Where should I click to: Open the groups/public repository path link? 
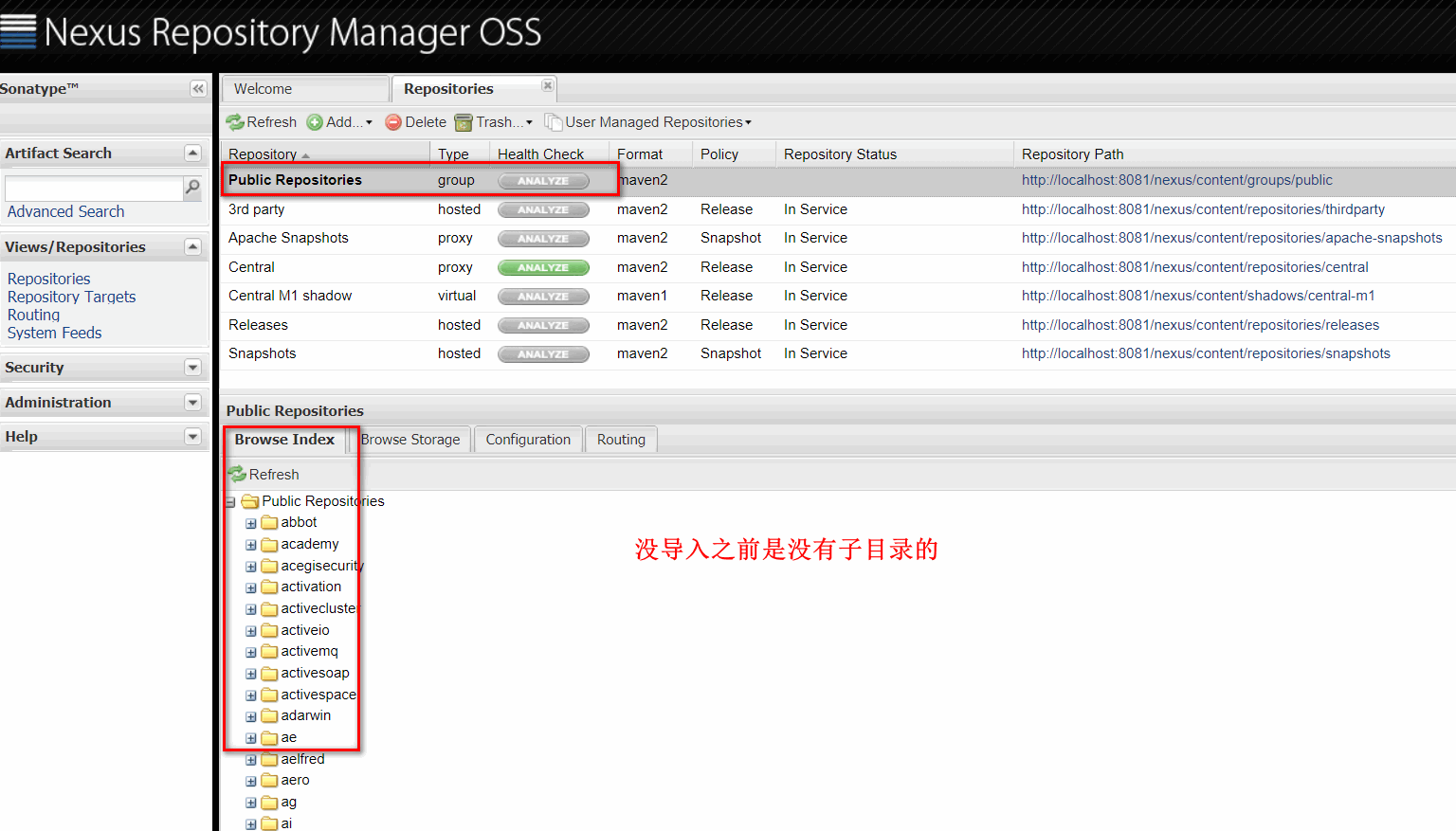point(1176,180)
